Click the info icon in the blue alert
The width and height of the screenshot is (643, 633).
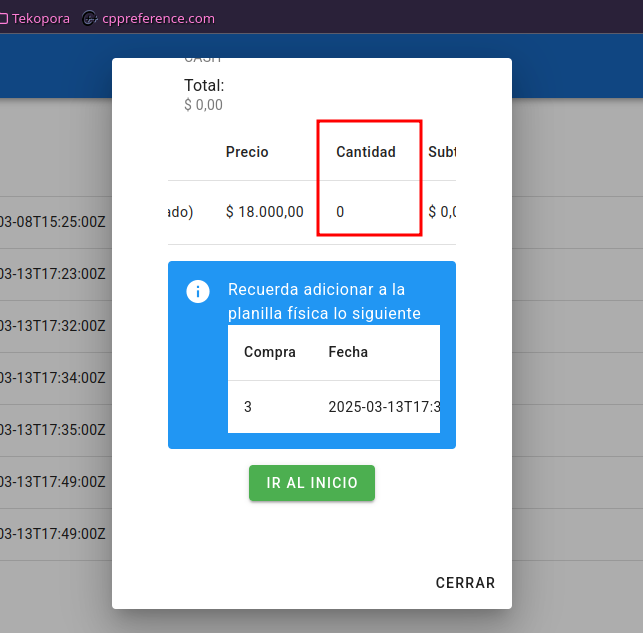(198, 291)
